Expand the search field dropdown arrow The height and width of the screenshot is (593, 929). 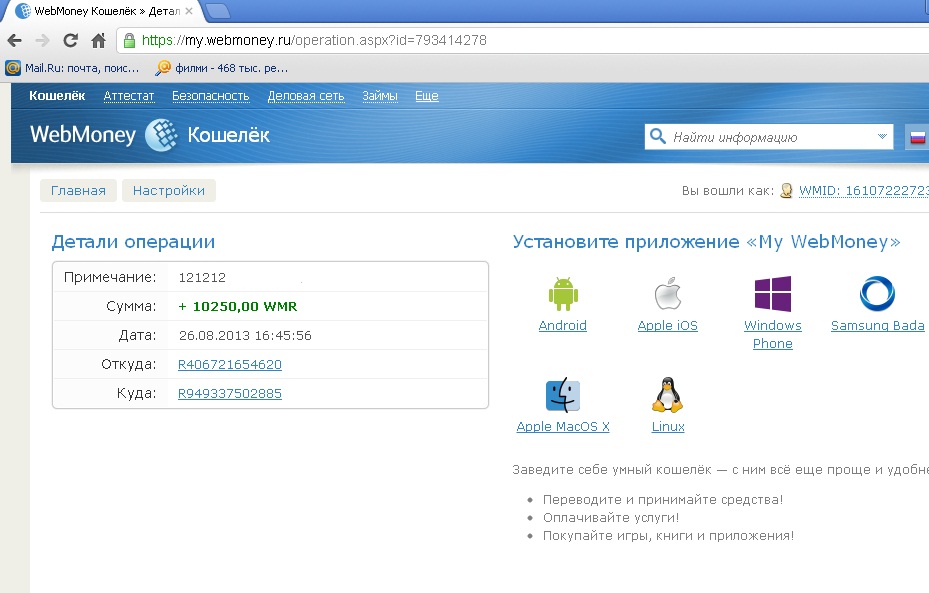point(882,137)
